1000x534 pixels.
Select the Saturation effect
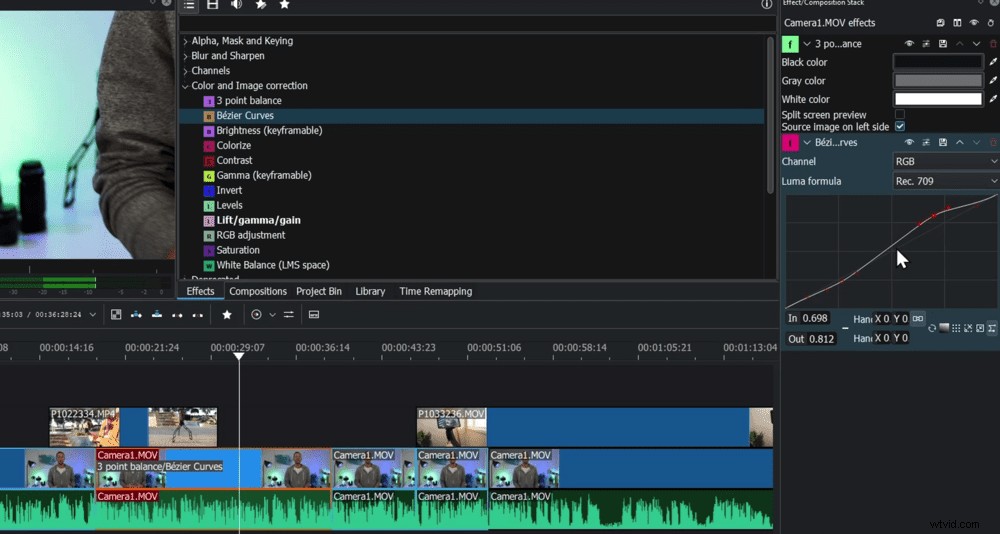(x=238, y=250)
